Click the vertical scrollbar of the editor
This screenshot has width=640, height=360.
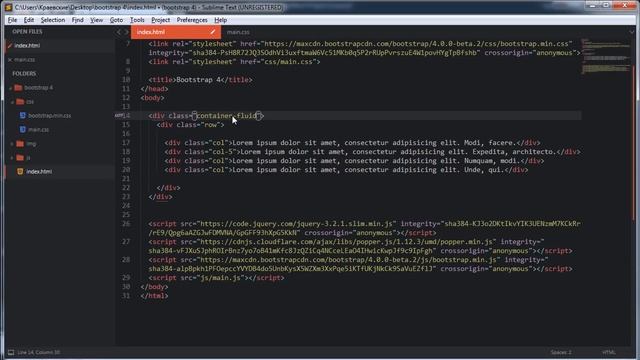(634, 143)
